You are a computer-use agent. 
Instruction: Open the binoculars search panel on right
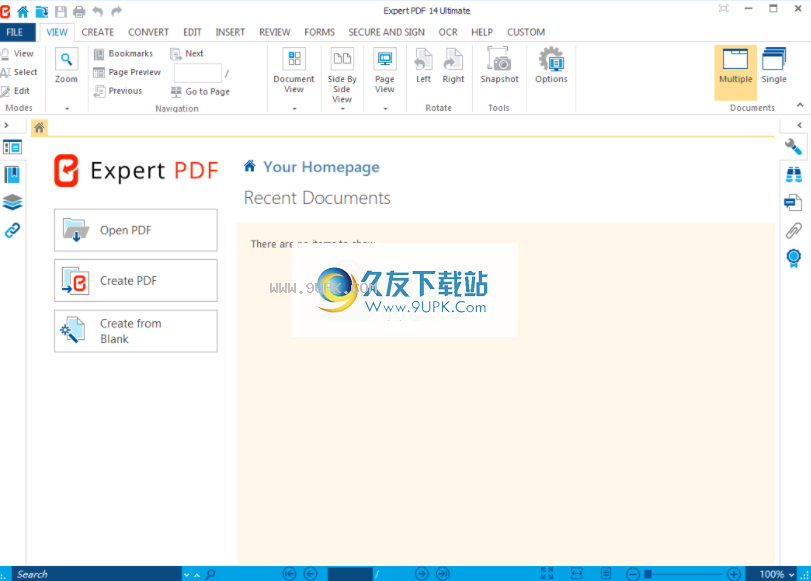click(793, 175)
